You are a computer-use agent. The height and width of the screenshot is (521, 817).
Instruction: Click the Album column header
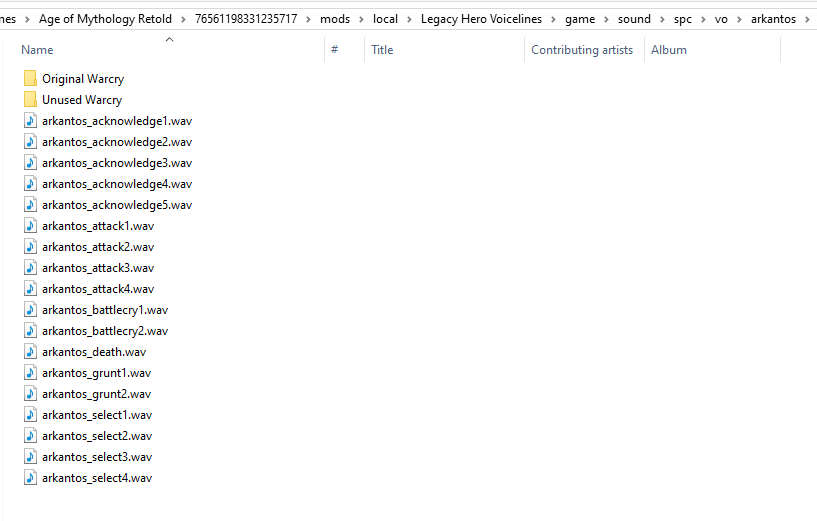coord(668,50)
